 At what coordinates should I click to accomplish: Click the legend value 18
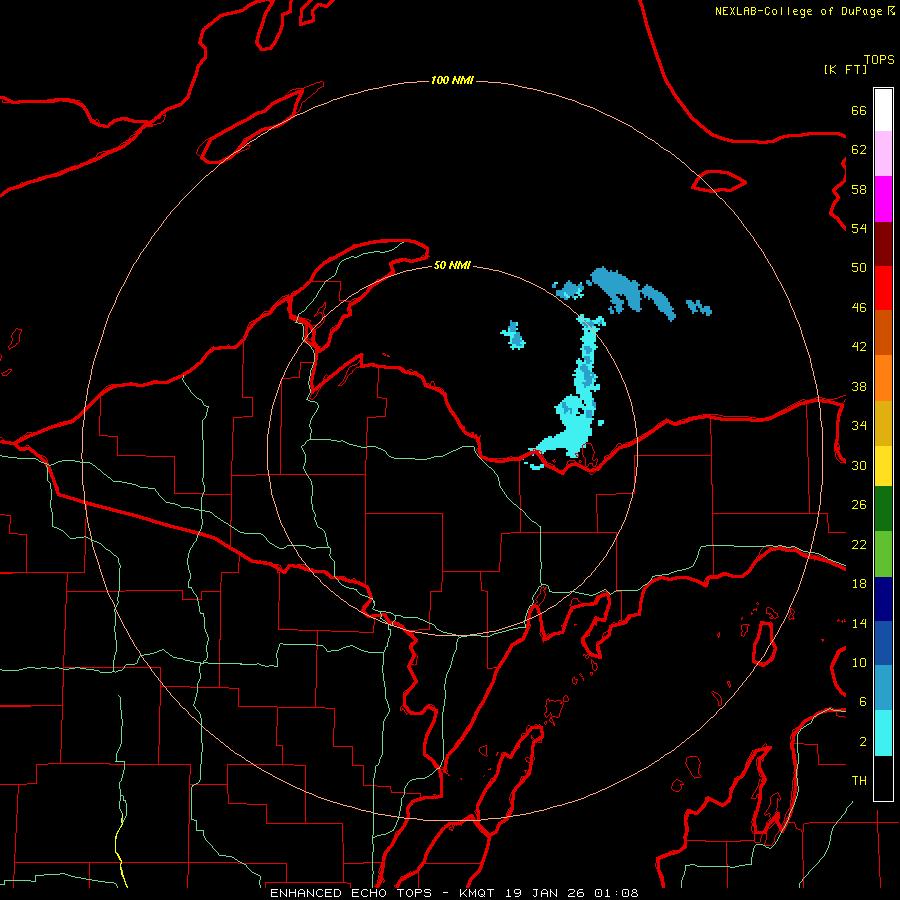(859, 584)
